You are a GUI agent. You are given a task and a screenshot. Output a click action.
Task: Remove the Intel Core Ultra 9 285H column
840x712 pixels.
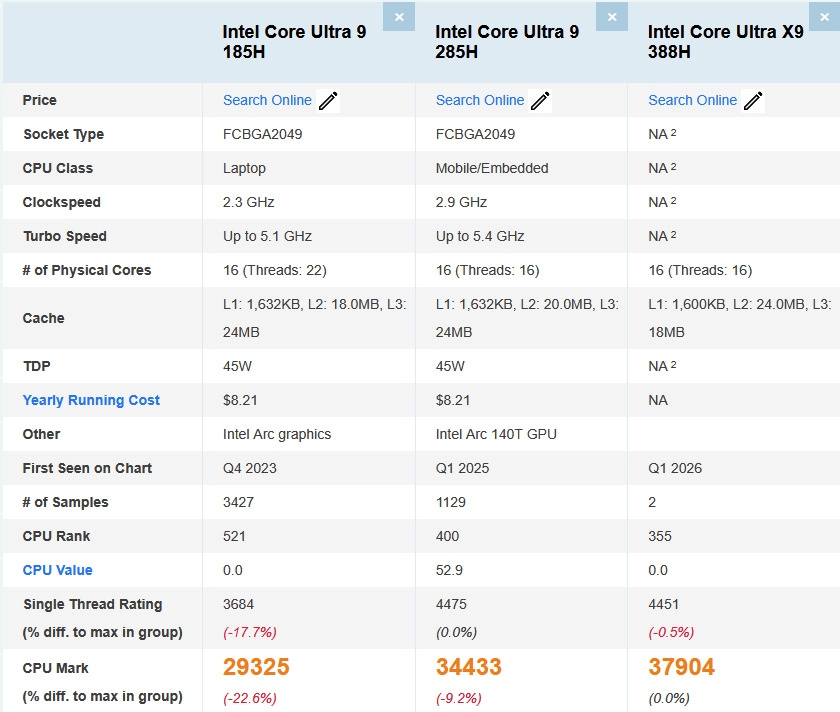click(612, 17)
